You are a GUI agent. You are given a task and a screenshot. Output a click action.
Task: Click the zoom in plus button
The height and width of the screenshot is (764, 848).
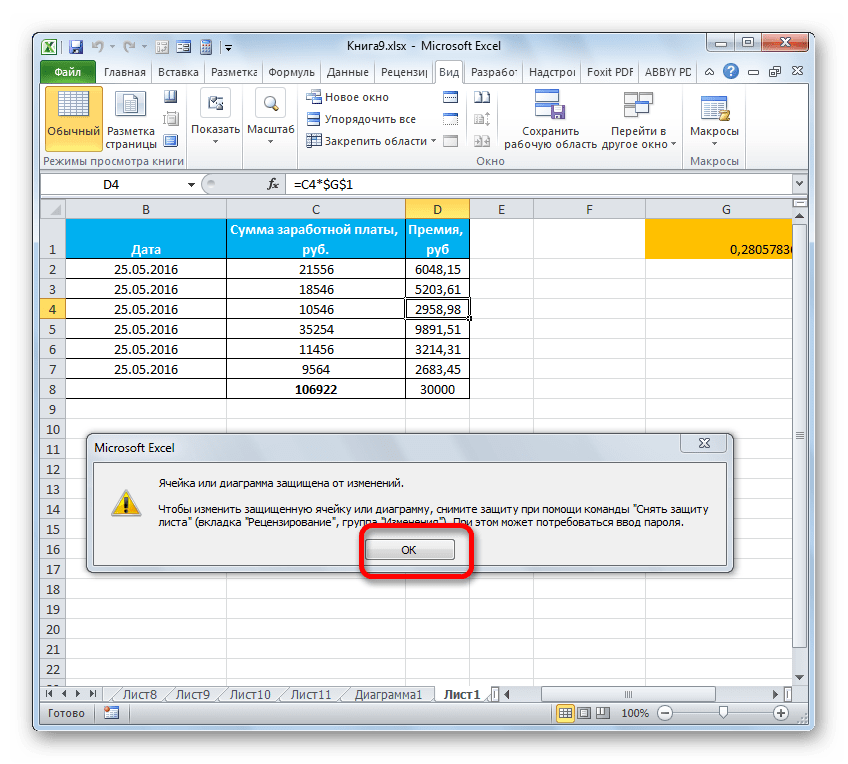point(780,713)
